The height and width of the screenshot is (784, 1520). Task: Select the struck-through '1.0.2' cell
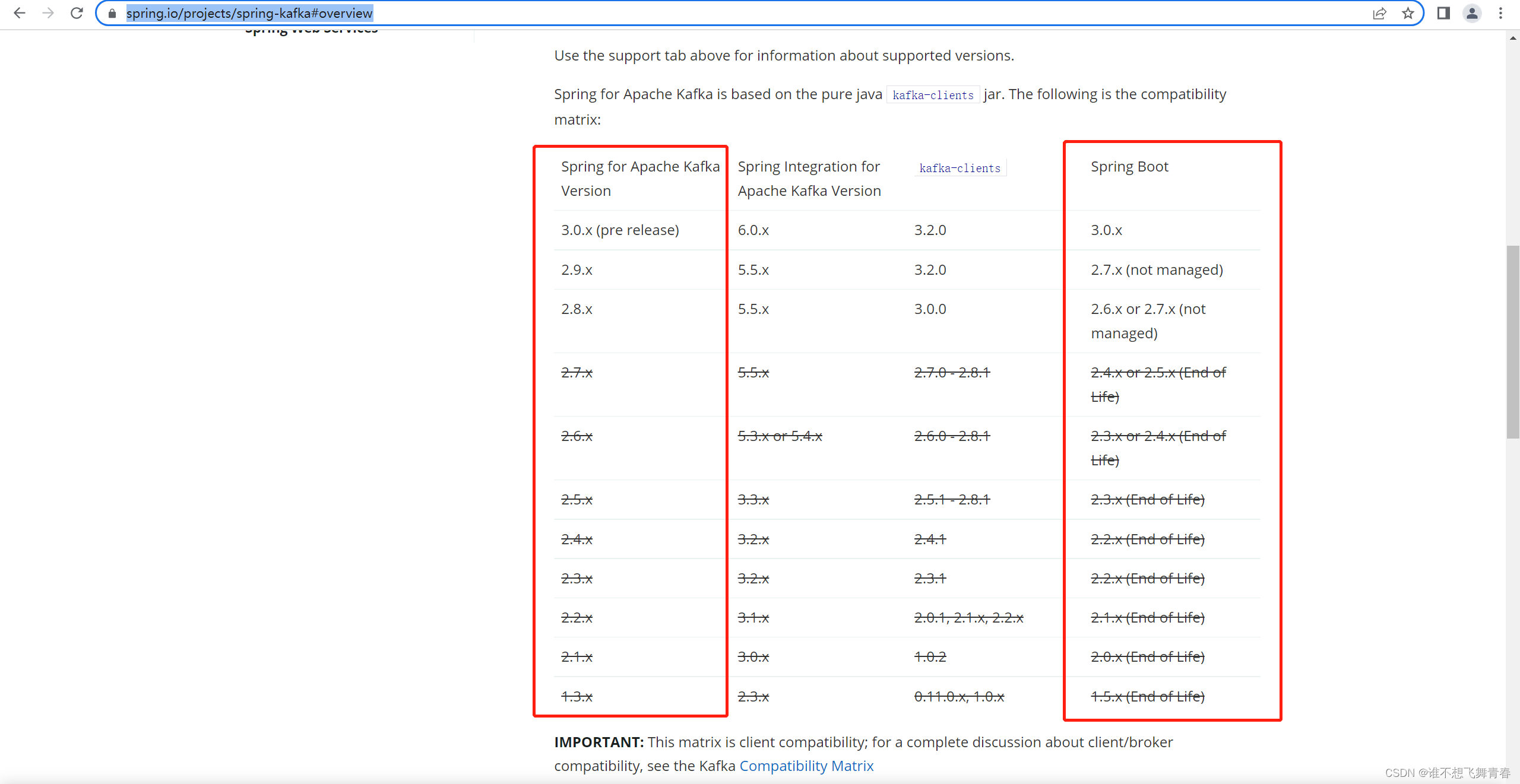point(930,656)
